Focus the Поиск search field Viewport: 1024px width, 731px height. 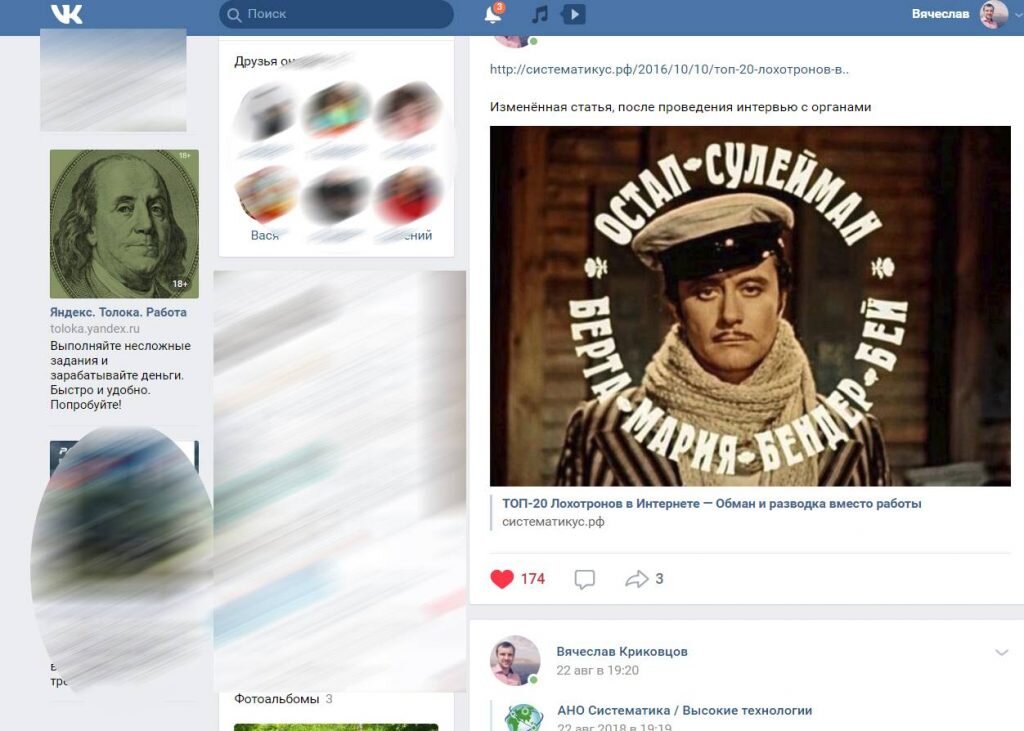(336, 14)
